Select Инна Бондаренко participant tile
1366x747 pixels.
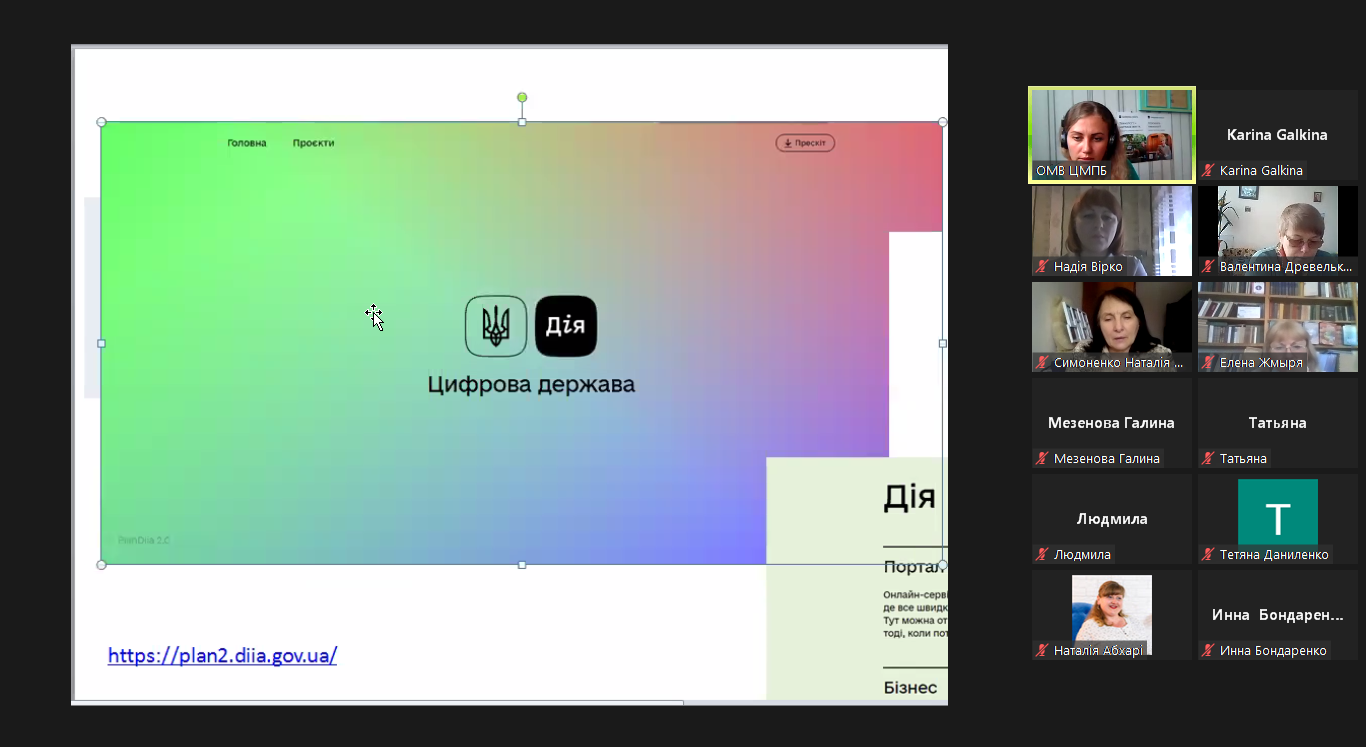click(x=1278, y=615)
